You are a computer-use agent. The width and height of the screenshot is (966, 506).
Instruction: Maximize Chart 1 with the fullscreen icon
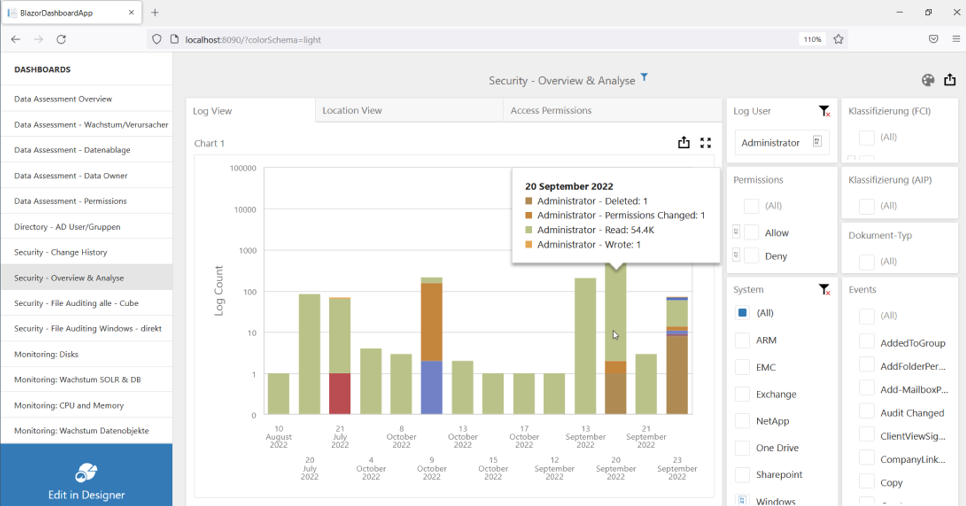705,143
